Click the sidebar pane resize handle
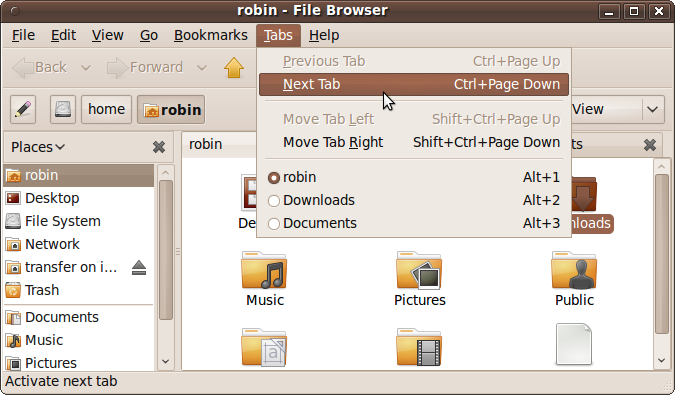This screenshot has height=395, width=675. click(177, 252)
